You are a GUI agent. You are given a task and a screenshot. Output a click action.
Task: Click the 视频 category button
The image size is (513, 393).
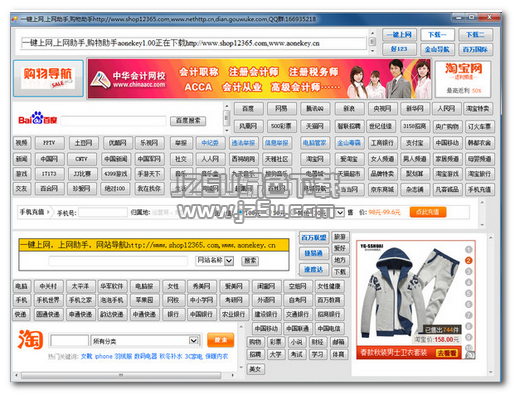pos(22,143)
